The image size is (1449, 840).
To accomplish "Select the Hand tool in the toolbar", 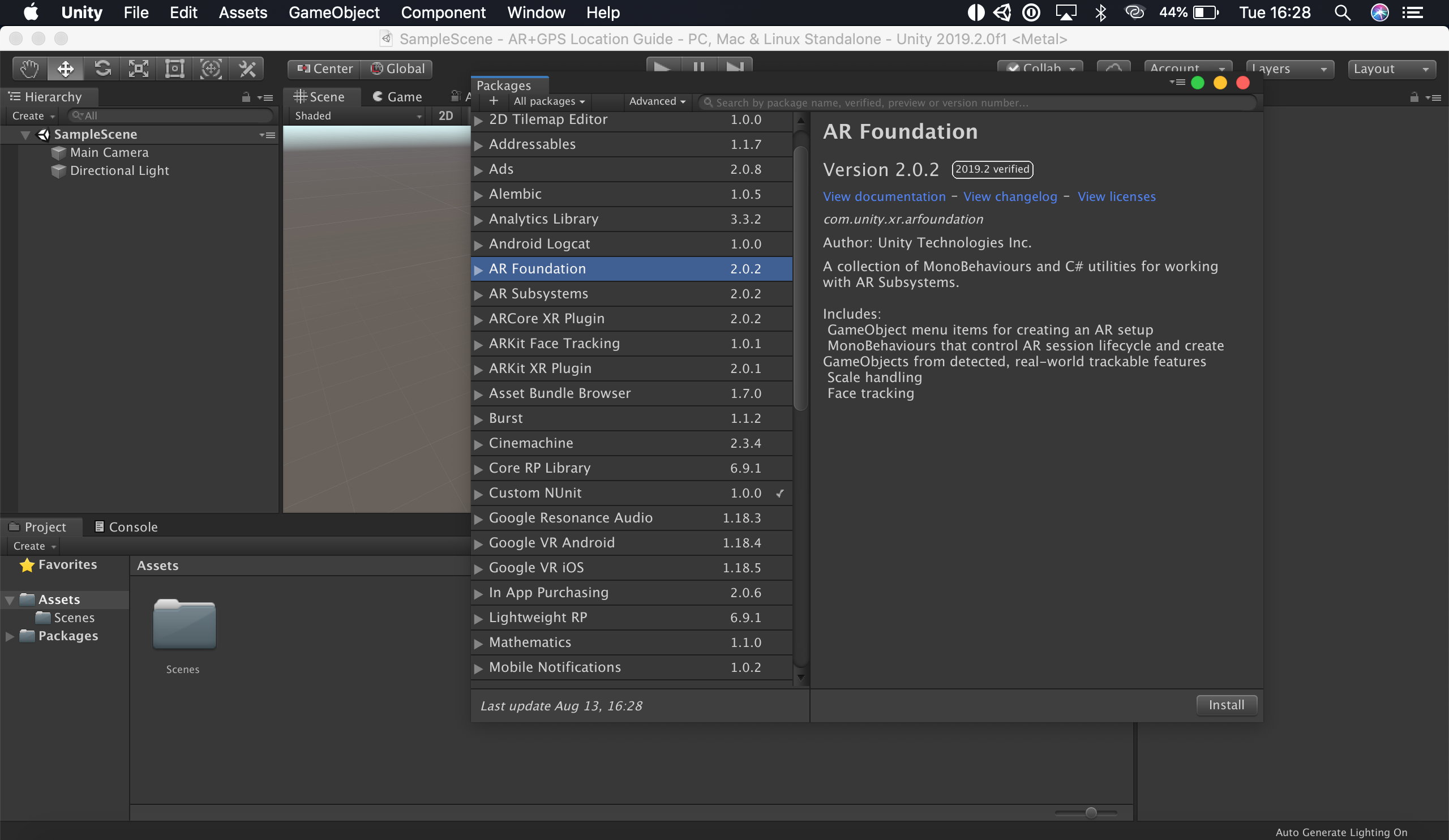I will coord(29,68).
